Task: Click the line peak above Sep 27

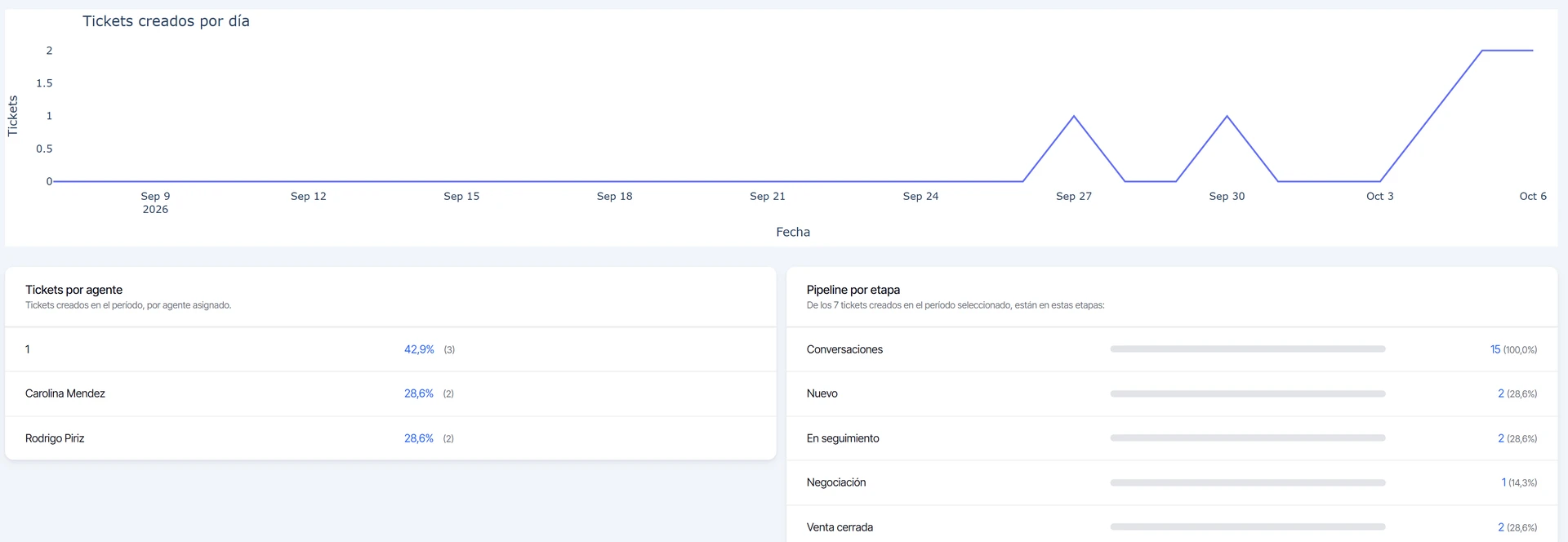Action: pos(1074,117)
